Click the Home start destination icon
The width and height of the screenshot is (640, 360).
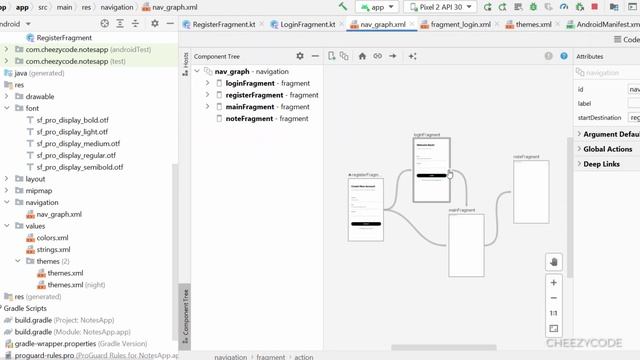[x=362, y=56]
